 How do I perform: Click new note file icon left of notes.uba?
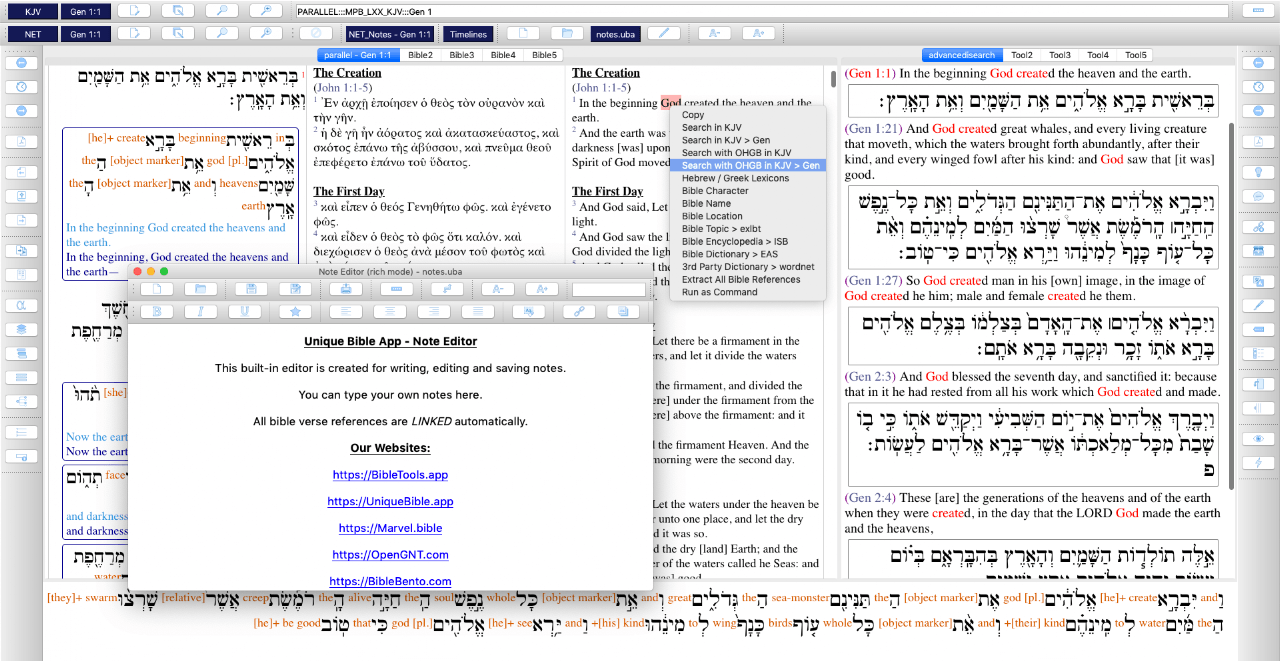click(x=523, y=34)
